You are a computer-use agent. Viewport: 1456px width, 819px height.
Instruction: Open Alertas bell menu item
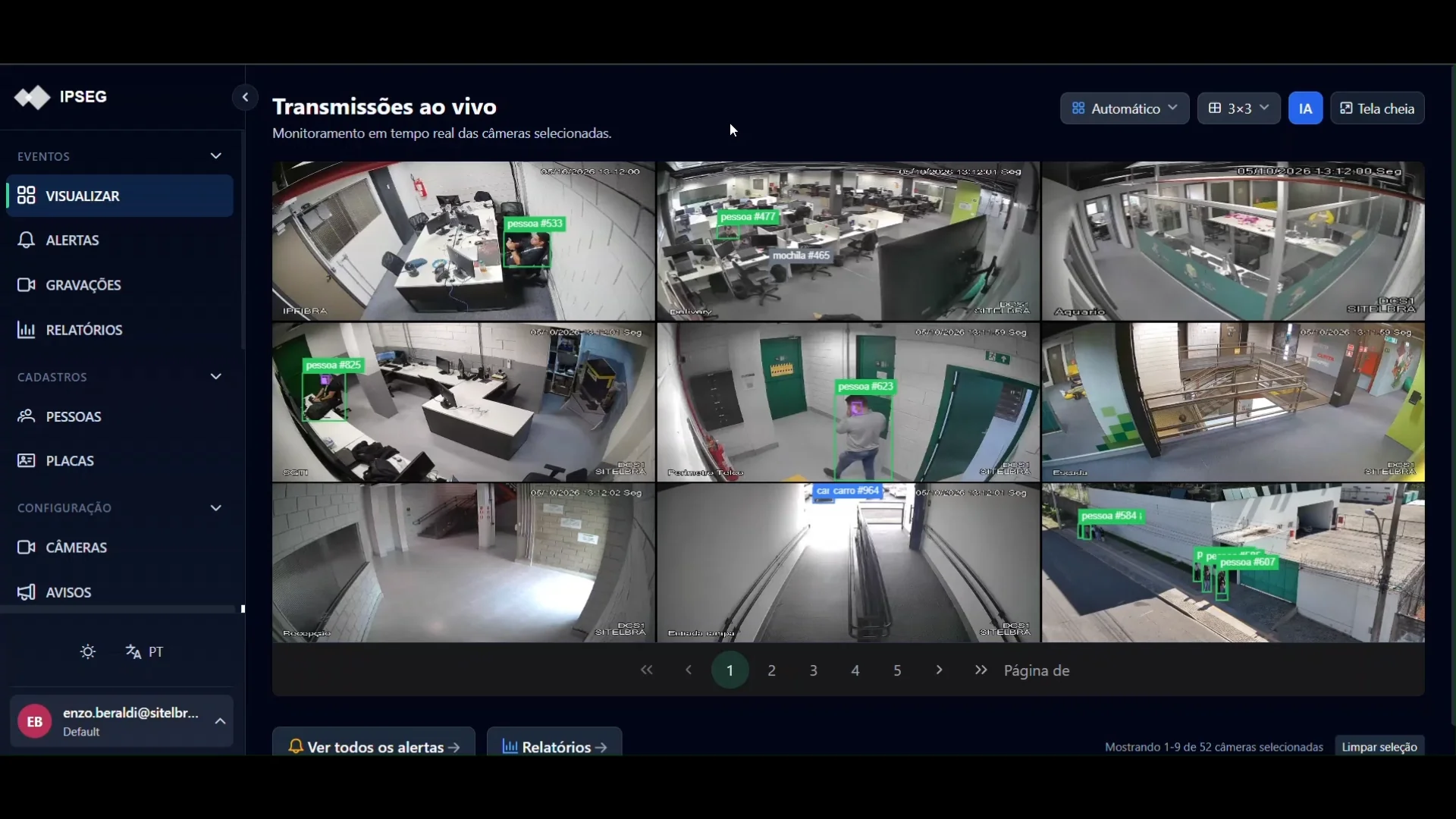(120, 240)
